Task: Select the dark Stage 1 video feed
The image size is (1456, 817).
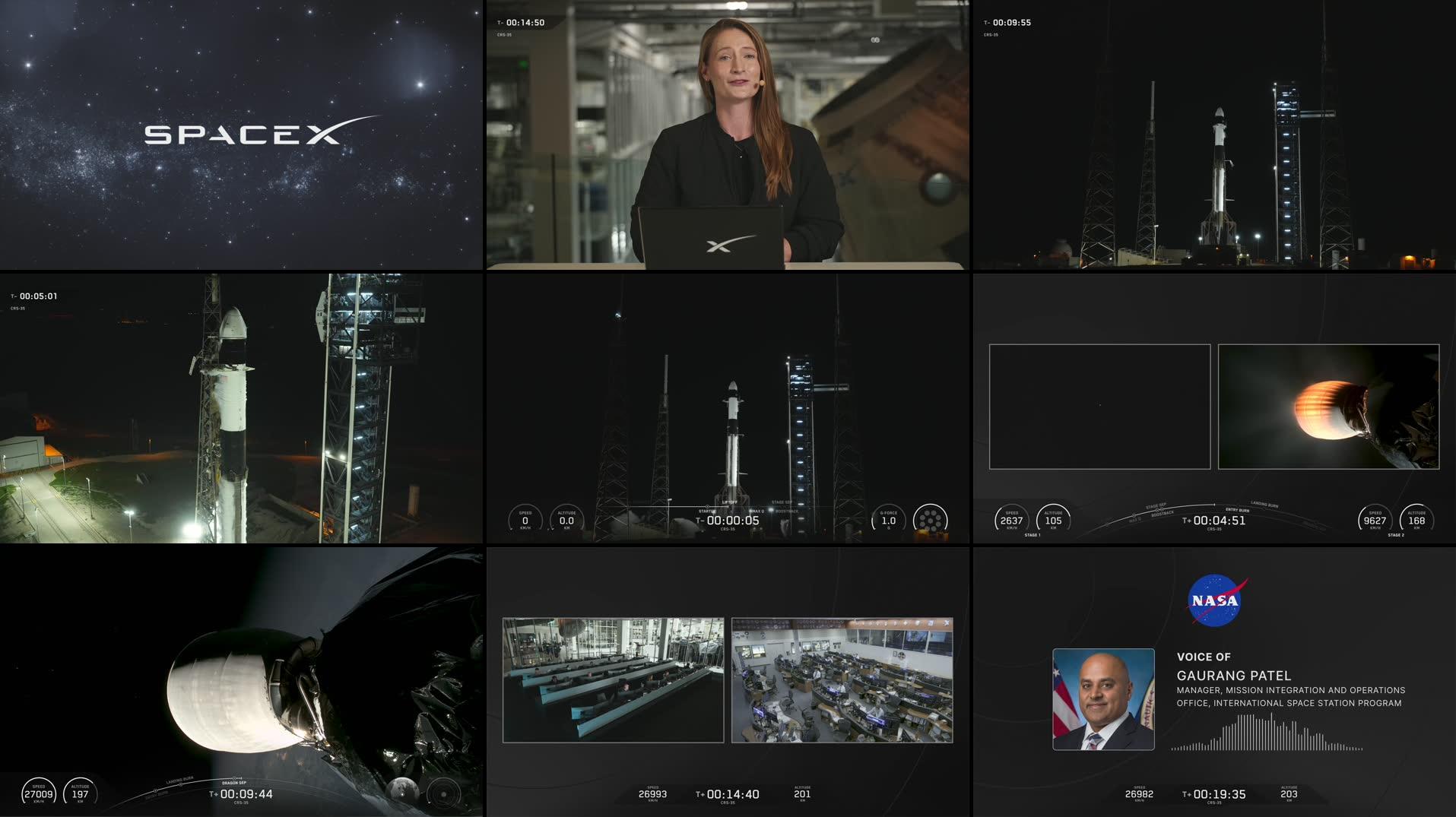Action: click(x=1099, y=407)
